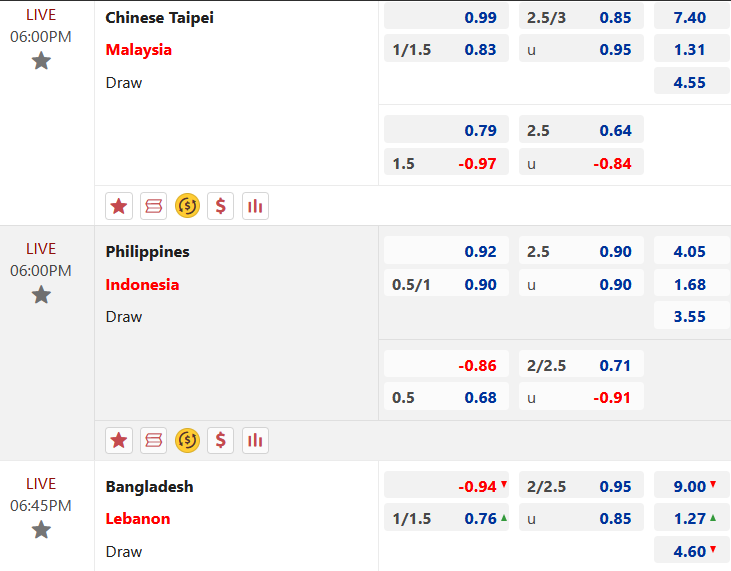Select Chinese Taipei win odds 7.40

pyautogui.click(x=691, y=17)
